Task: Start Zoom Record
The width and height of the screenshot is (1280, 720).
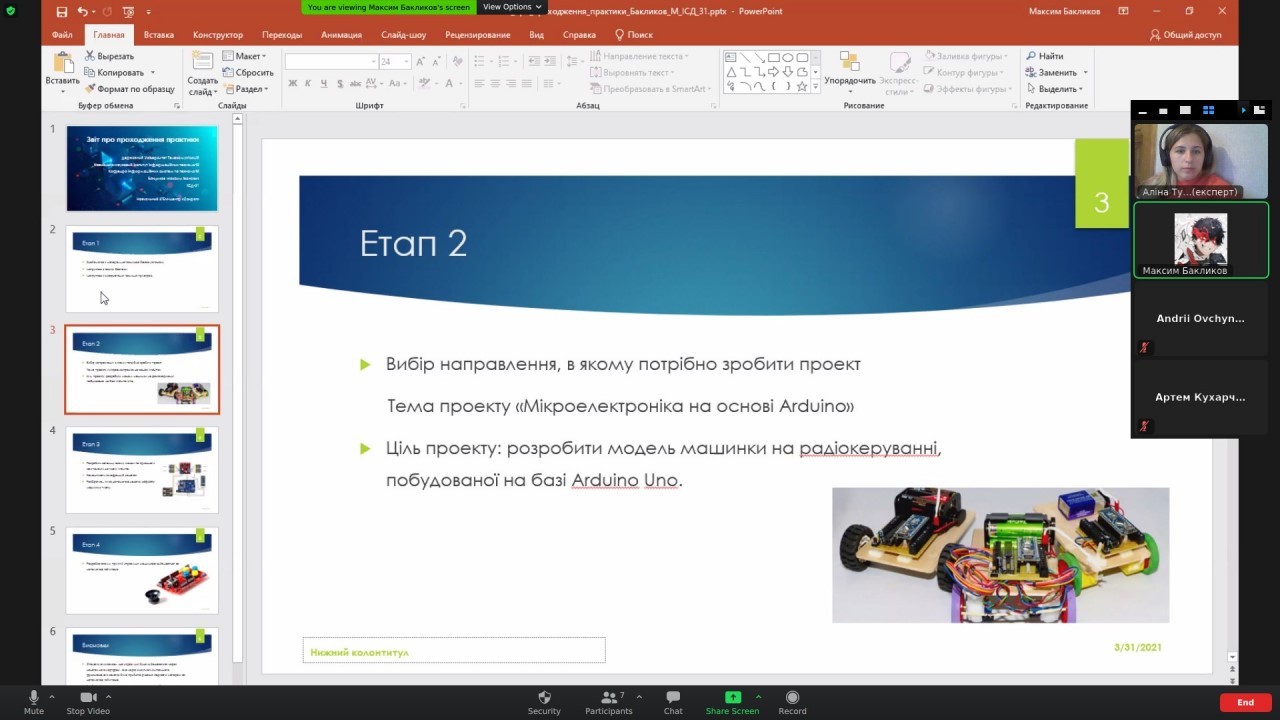Action: 792,702
